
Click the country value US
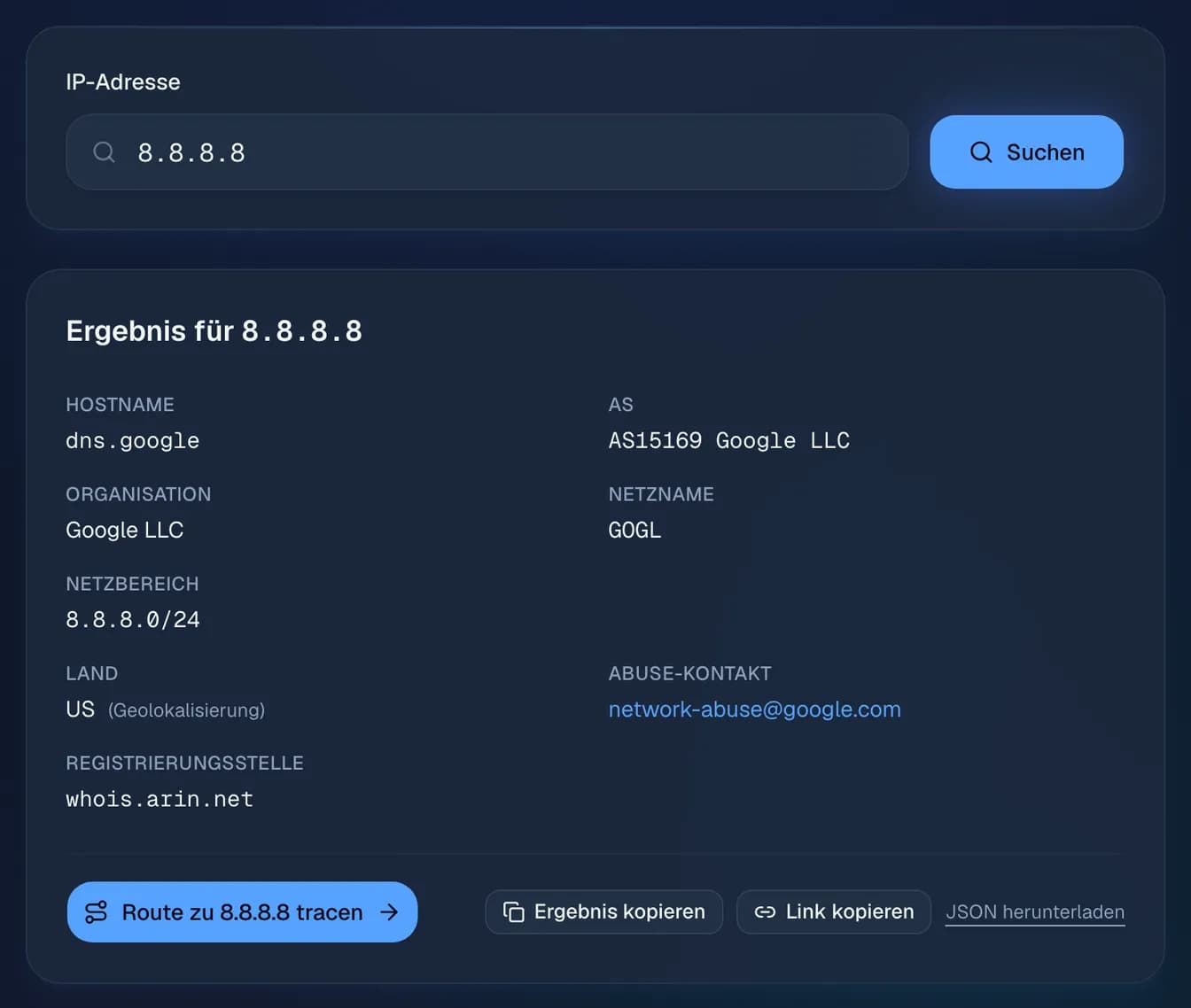pos(80,709)
